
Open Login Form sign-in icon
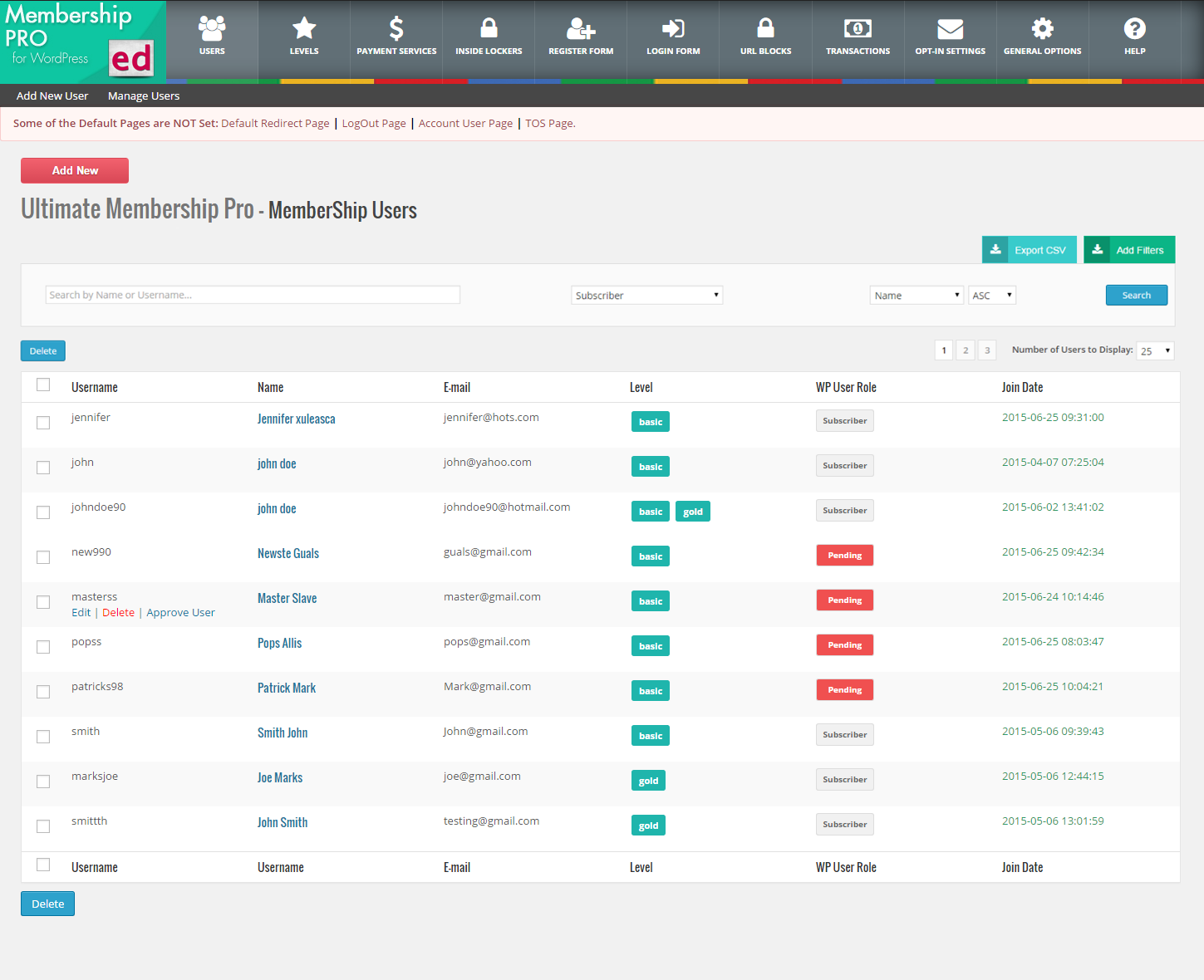pyautogui.click(x=673, y=29)
